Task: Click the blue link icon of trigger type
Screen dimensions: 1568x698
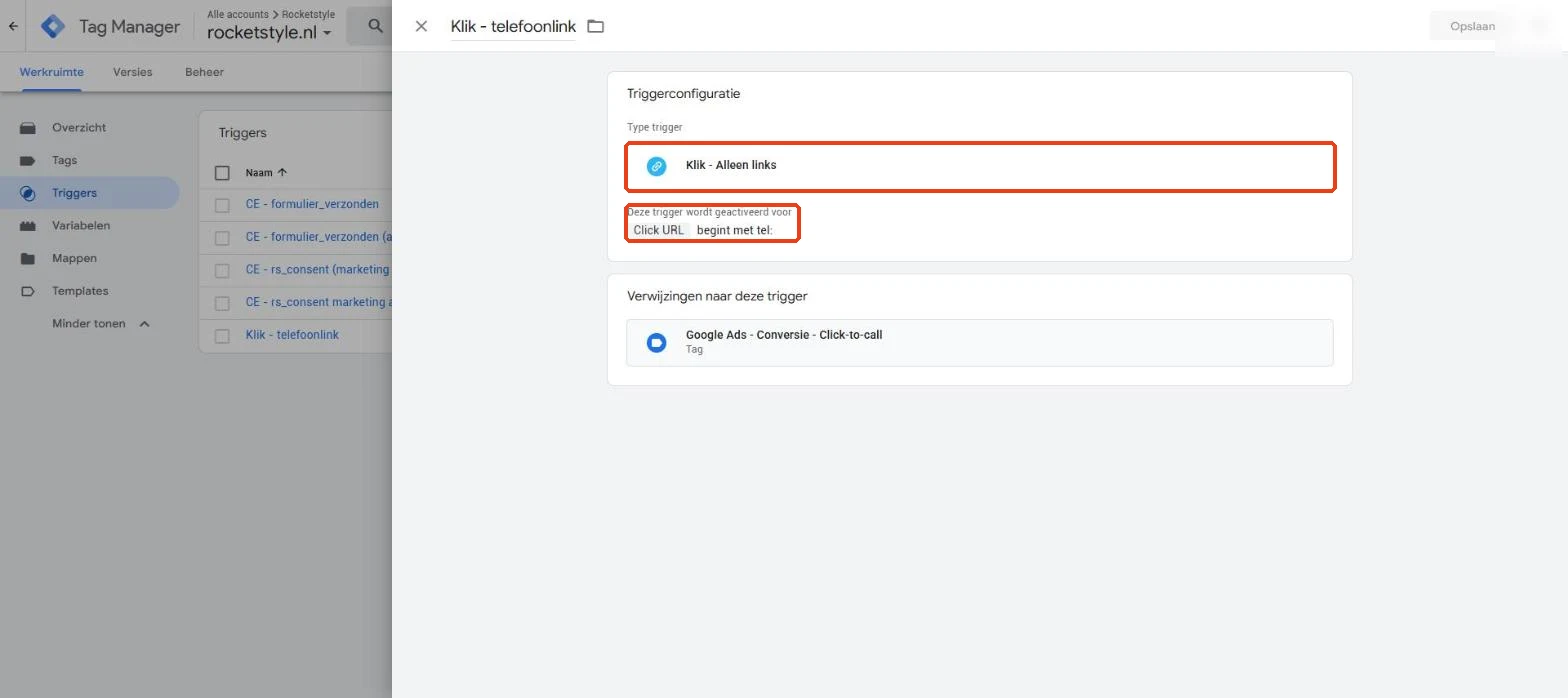Action: click(x=656, y=166)
